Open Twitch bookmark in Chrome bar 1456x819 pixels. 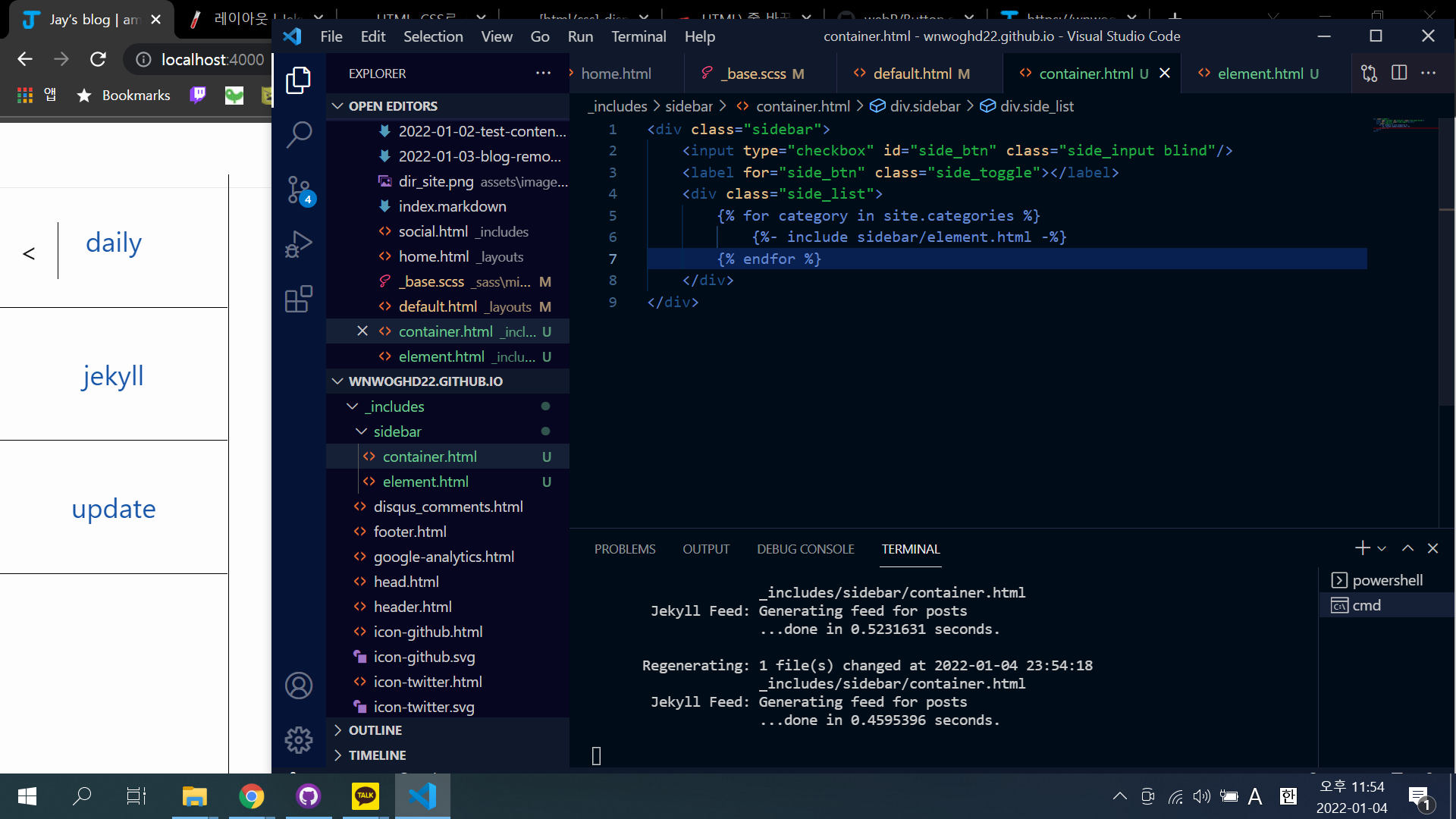(198, 95)
